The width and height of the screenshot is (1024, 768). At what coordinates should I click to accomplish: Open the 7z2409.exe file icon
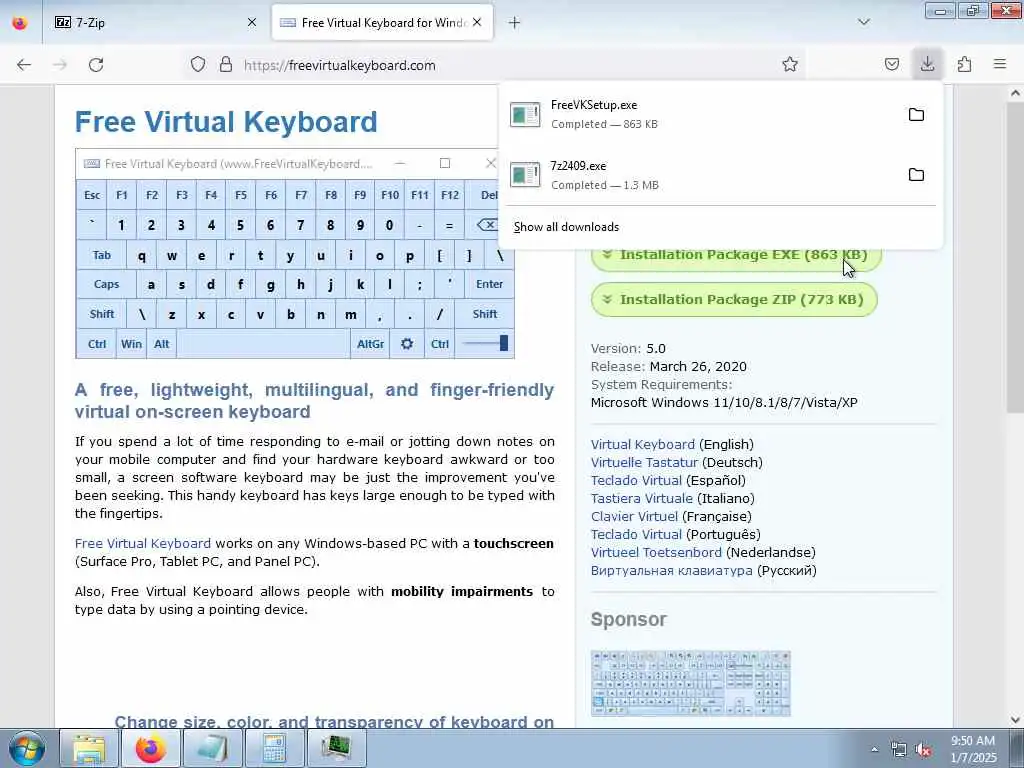tap(525, 175)
